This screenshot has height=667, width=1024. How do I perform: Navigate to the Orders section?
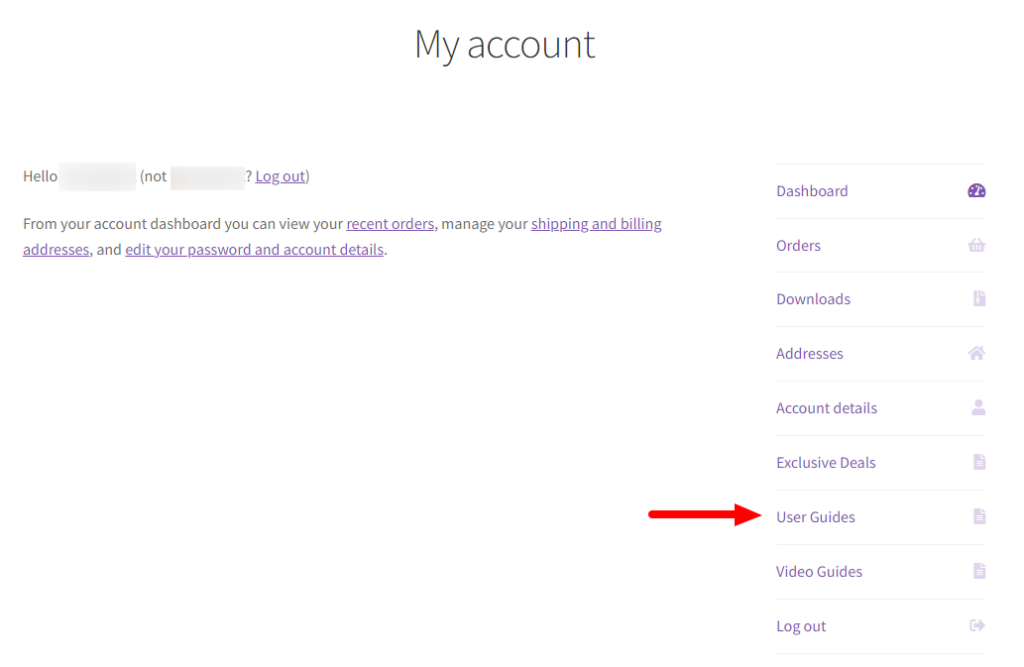tap(798, 244)
